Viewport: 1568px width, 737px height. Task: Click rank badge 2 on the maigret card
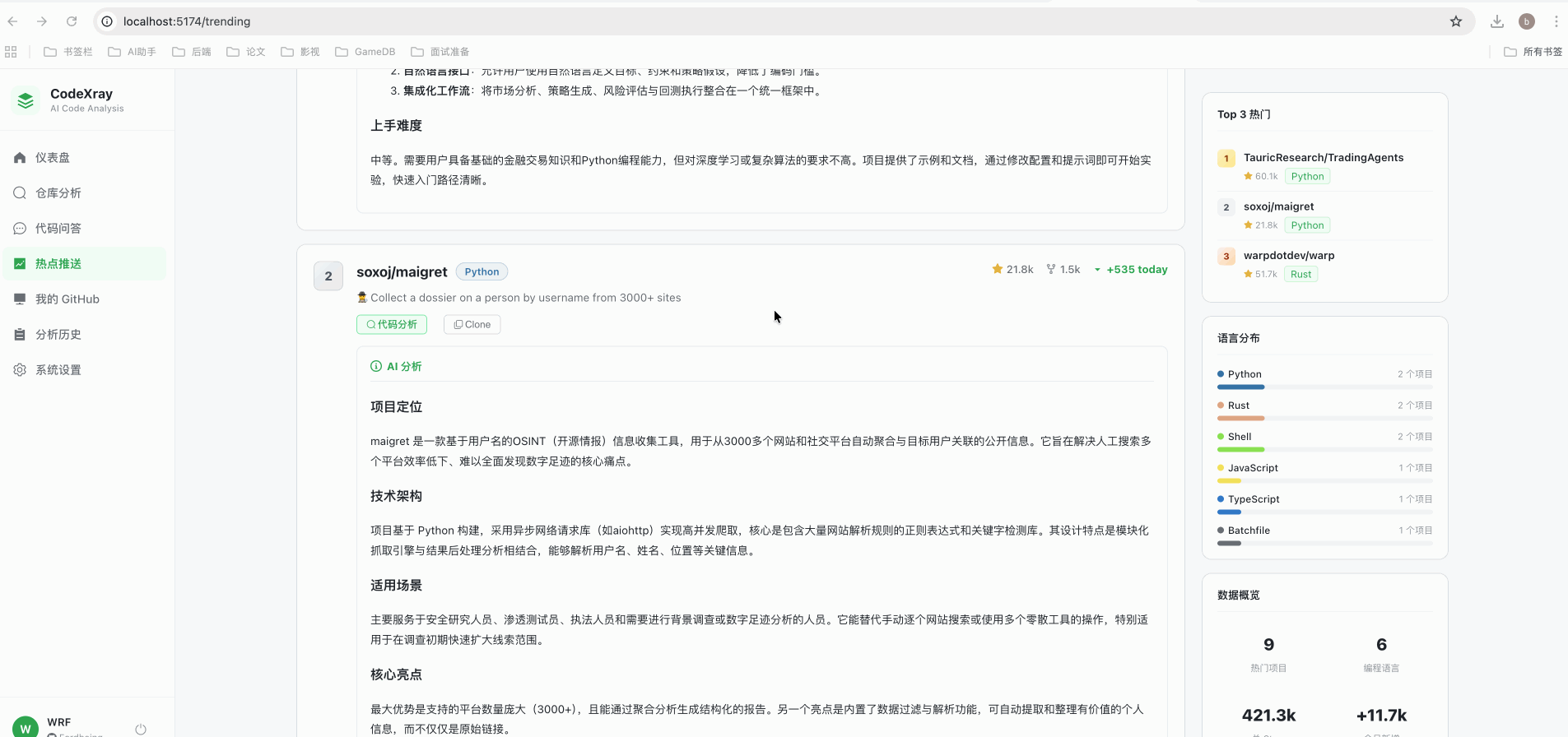(328, 276)
